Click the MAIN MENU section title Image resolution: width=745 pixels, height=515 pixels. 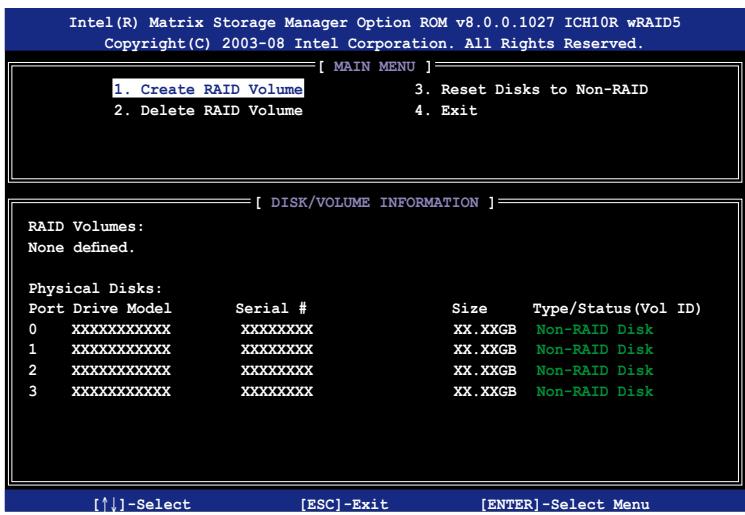(374, 66)
